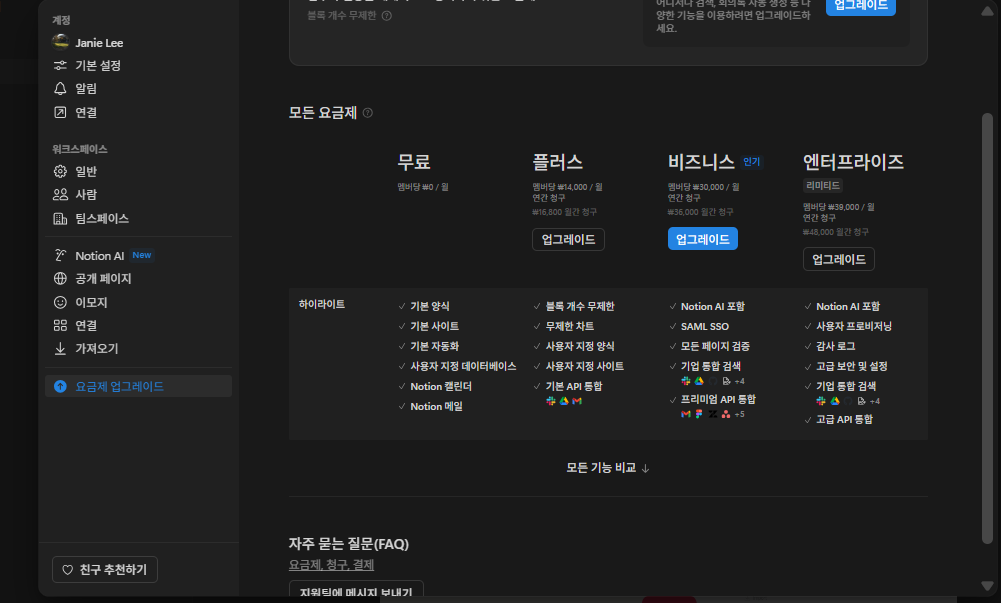
Task: Upgrade to the 플러스 plan
Action: [x=568, y=239]
